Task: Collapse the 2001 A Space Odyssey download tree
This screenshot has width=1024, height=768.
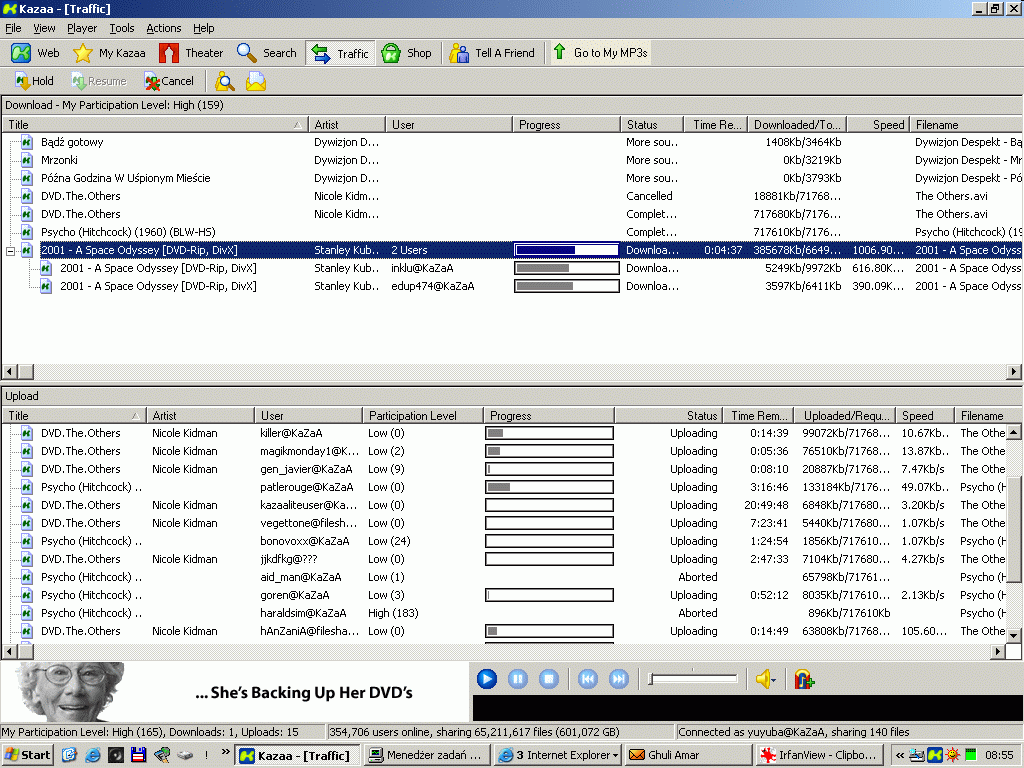Action: coord(10,251)
